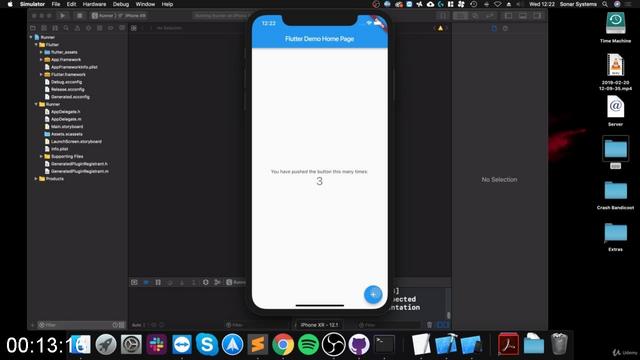Open the debug navigator icon
Image resolution: width=640 pixels, height=360 pixels.
click(100, 28)
